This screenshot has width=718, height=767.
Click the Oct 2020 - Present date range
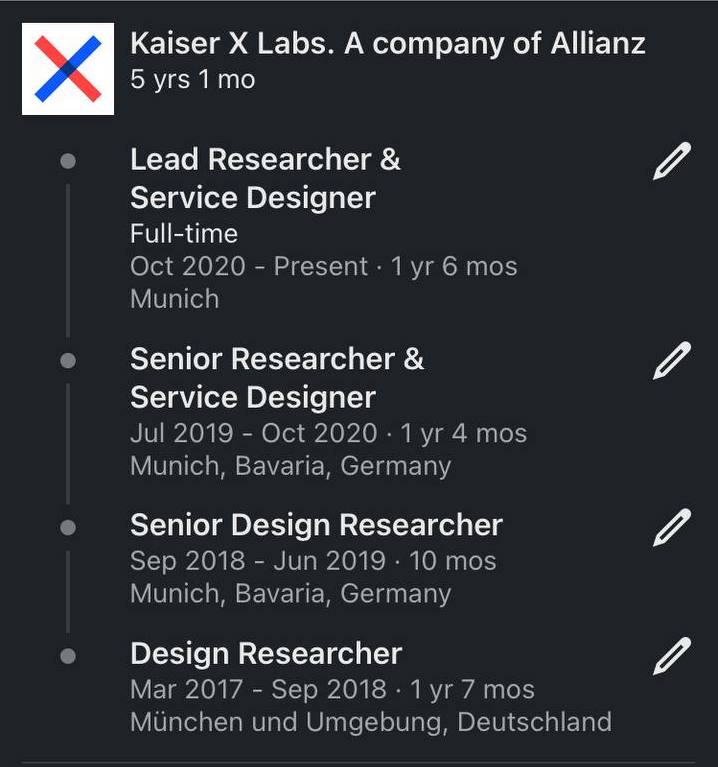click(249, 266)
